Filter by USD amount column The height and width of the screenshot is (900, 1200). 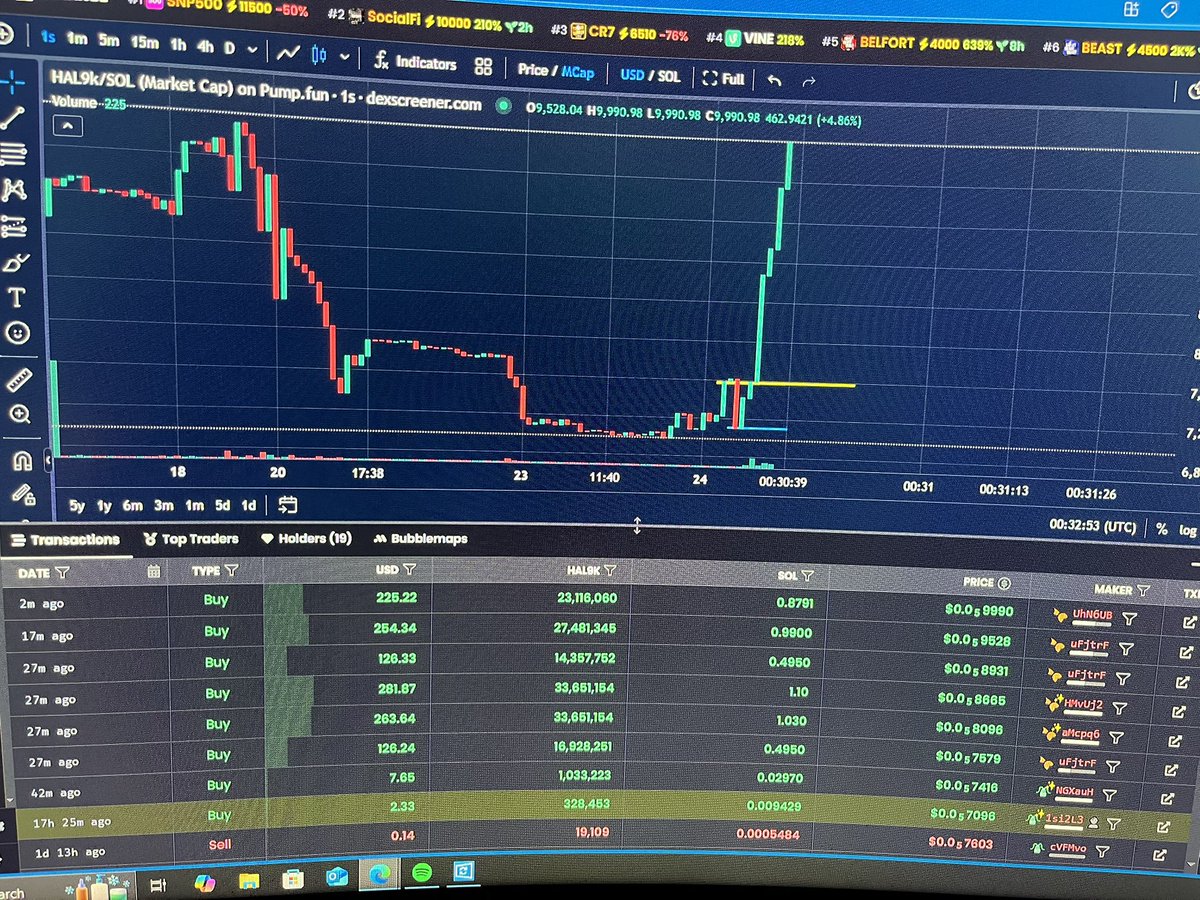(410, 570)
